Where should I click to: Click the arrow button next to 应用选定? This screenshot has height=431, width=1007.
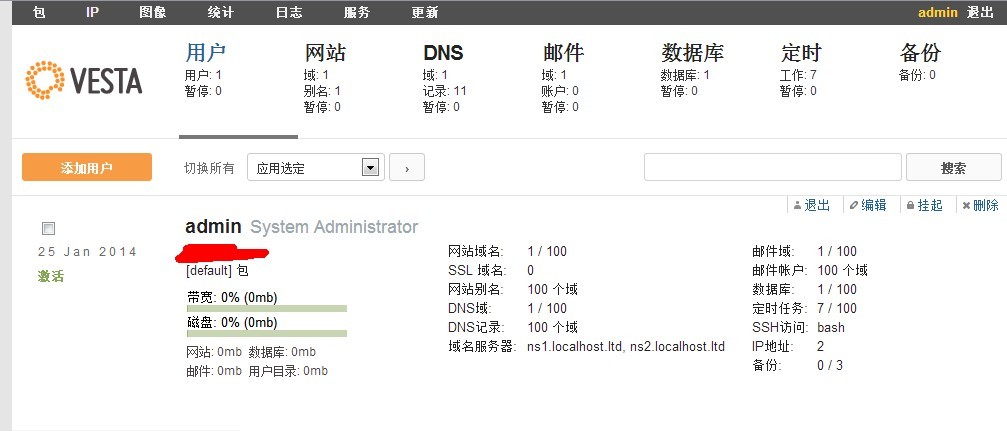point(407,167)
